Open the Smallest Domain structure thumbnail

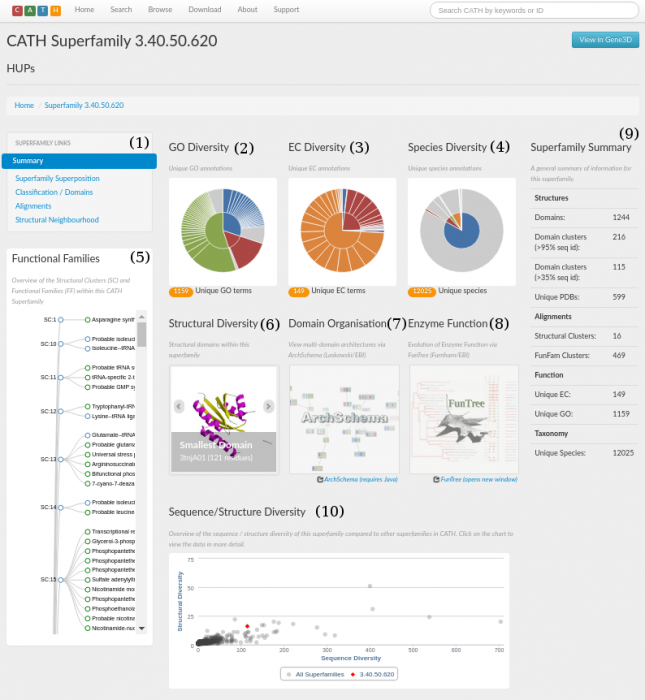pyautogui.click(x=224, y=419)
